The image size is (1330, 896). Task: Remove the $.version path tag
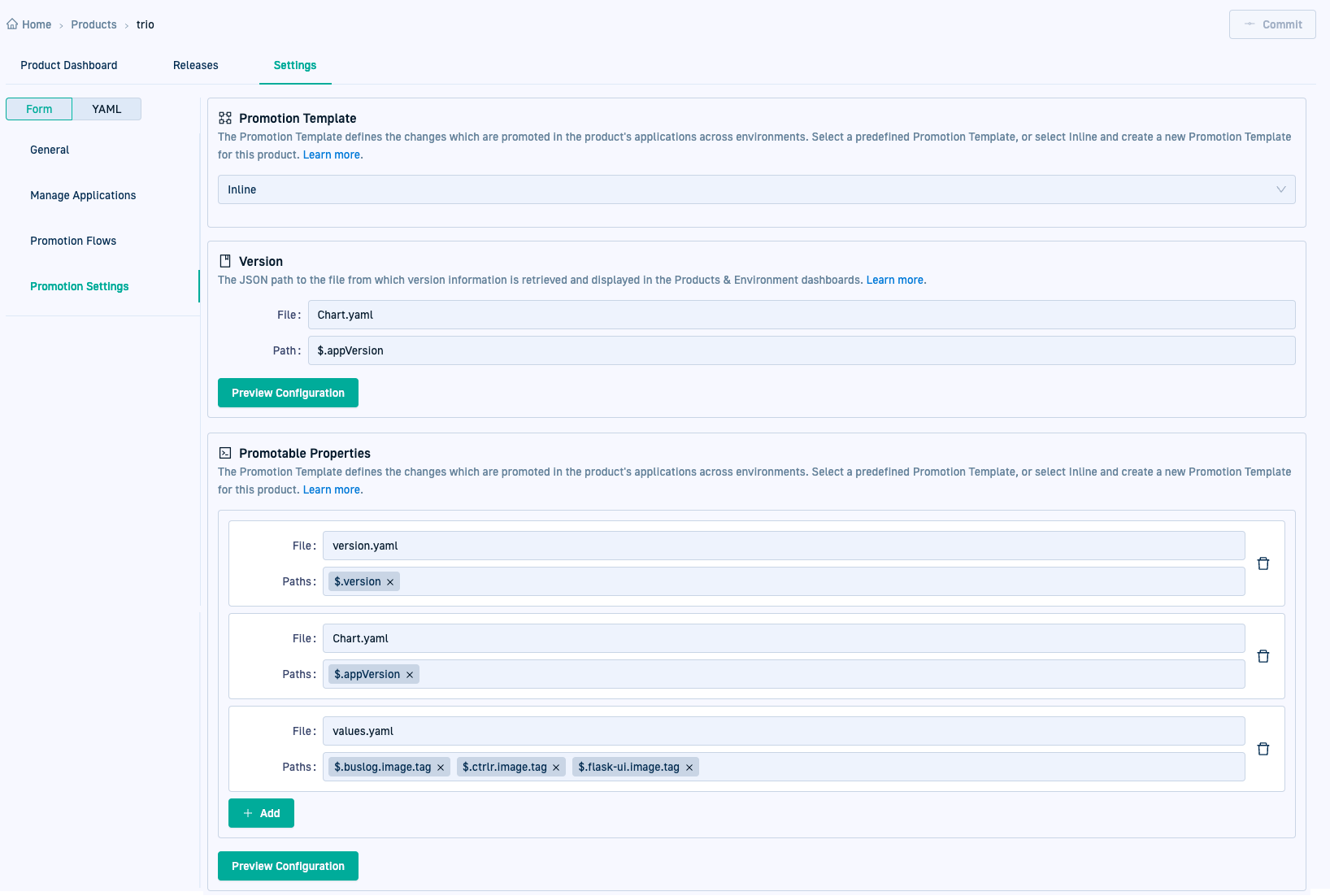pos(390,582)
